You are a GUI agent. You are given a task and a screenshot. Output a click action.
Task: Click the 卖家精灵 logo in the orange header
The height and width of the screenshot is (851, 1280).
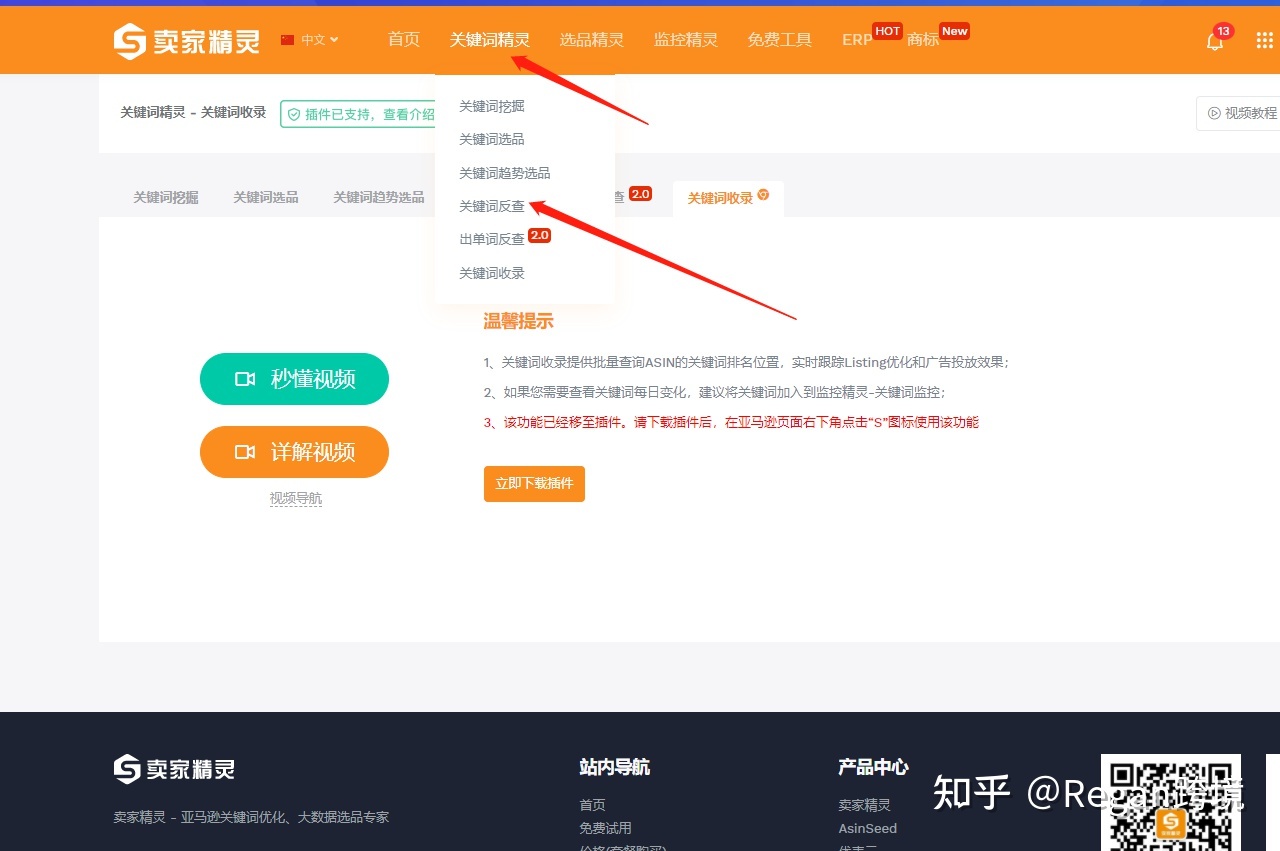[x=186, y=41]
